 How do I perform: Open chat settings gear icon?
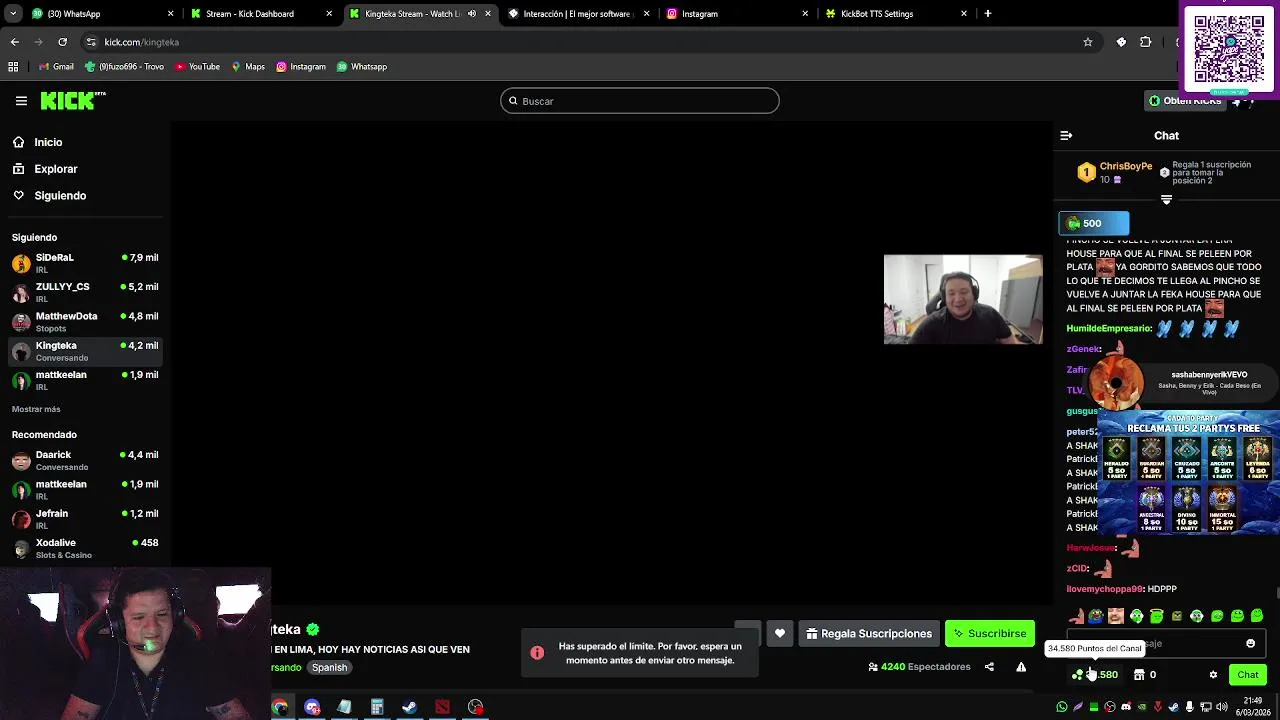pyautogui.click(x=1213, y=675)
